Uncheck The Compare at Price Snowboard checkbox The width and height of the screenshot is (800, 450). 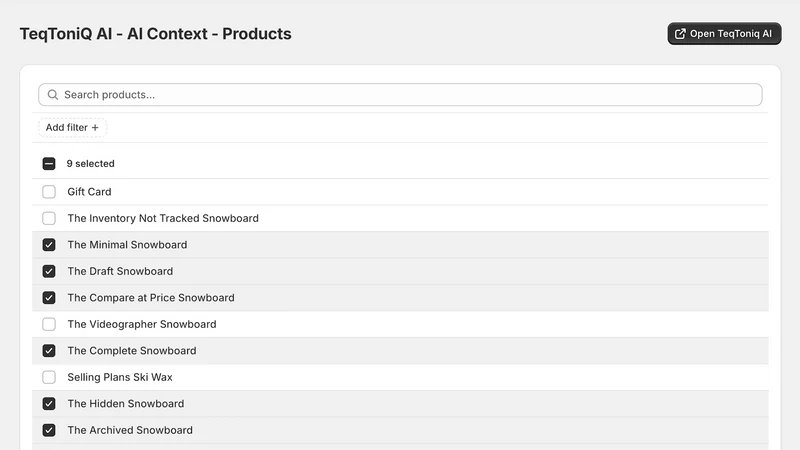click(49, 298)
